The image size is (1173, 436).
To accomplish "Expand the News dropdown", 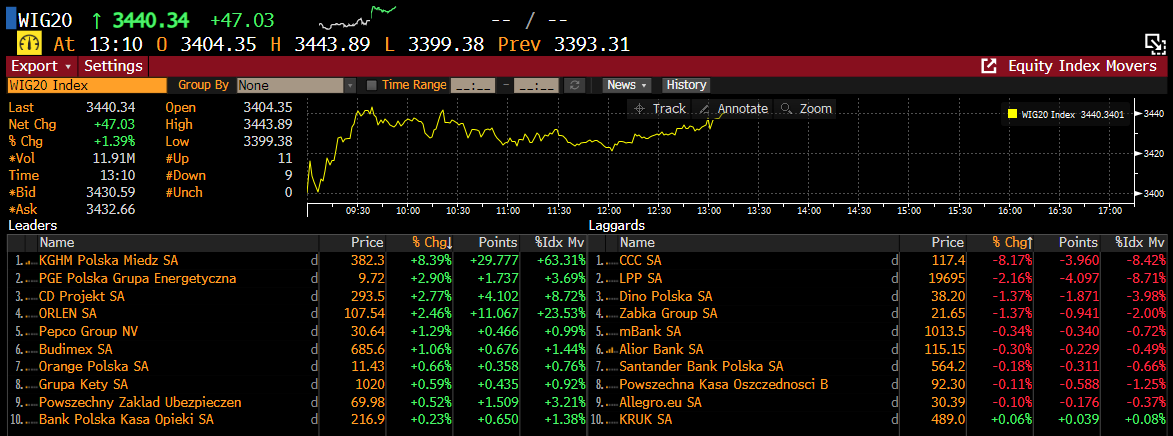I will click(x=627, y=85).
